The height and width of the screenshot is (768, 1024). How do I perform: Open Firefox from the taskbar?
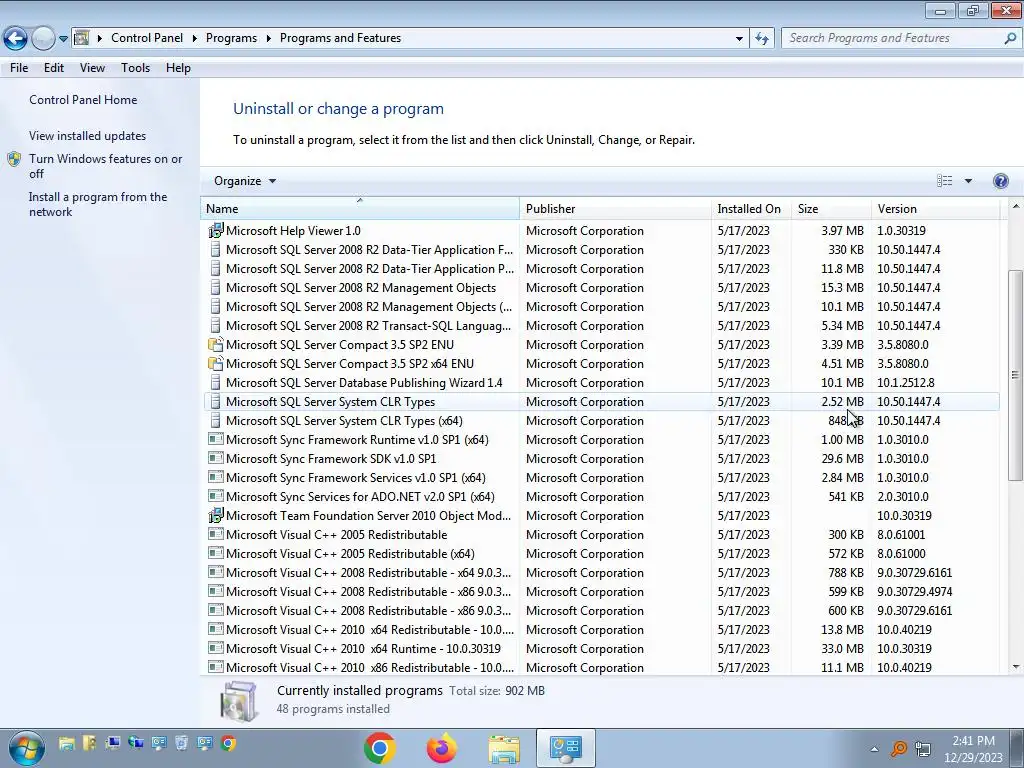442,748
